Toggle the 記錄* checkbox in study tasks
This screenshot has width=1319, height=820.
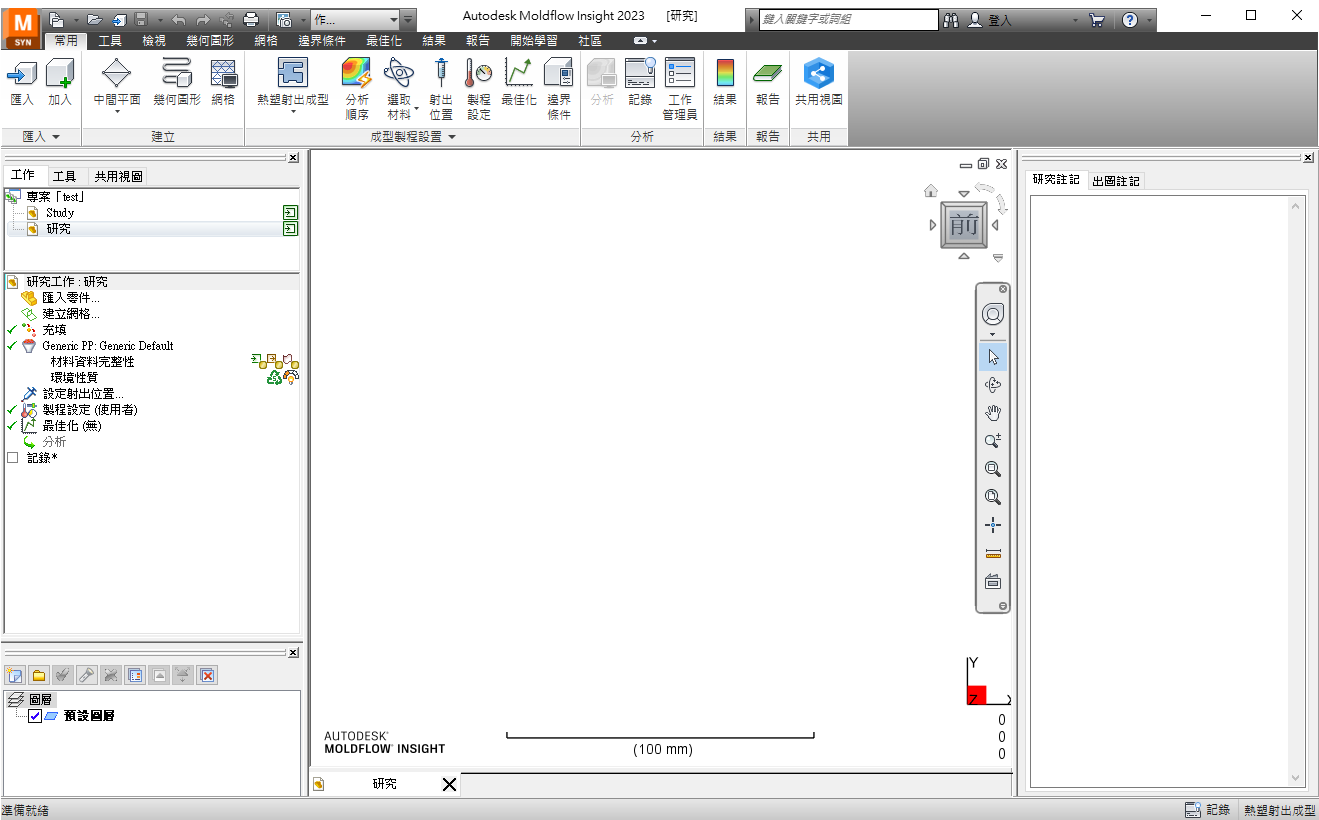pos(13,458)
